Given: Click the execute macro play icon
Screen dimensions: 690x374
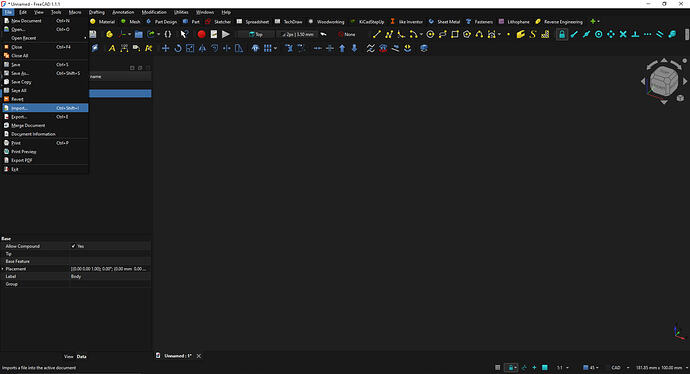Looking at the screenshot, I should click(226, 34).
